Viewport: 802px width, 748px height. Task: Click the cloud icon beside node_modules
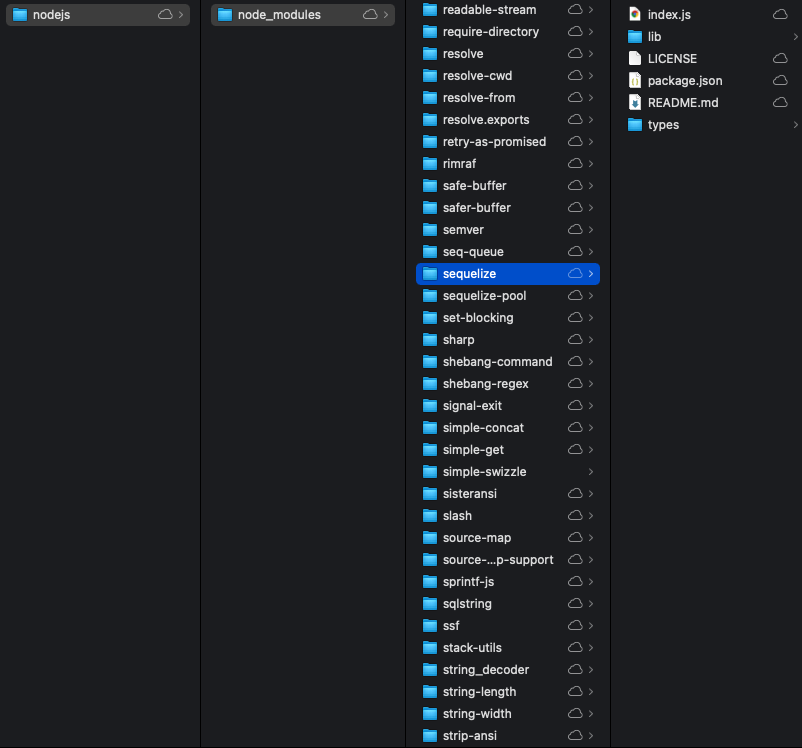tap(370, 15)
